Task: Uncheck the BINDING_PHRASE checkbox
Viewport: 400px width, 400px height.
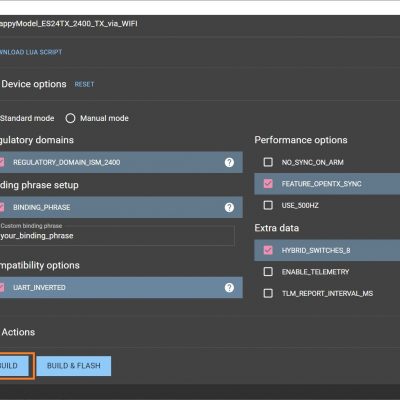Action: pos(2,207)
